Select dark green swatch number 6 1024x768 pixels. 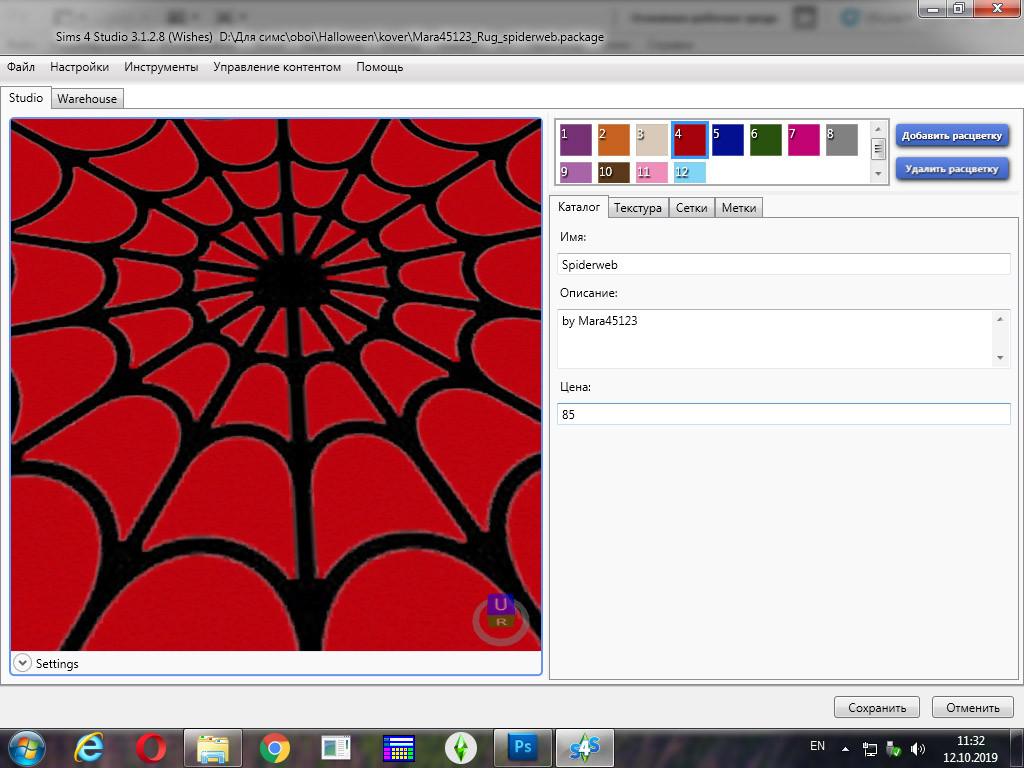[765, 140]
